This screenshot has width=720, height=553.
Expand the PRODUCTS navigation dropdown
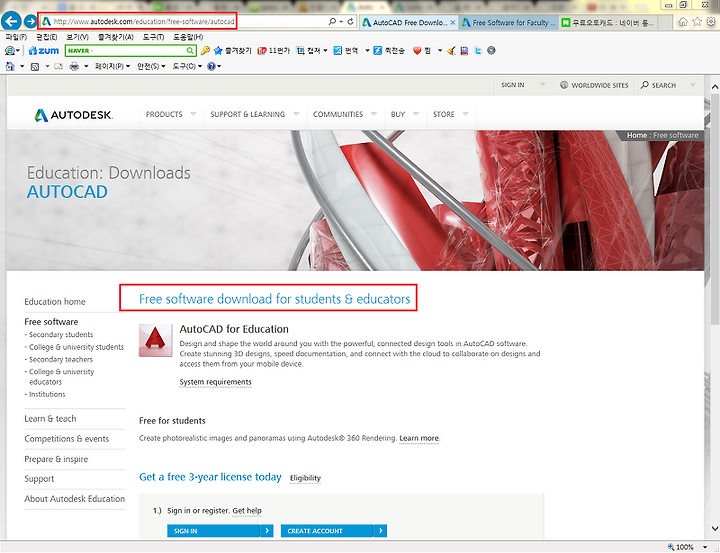pyautogui.click(x=193, y=114)
